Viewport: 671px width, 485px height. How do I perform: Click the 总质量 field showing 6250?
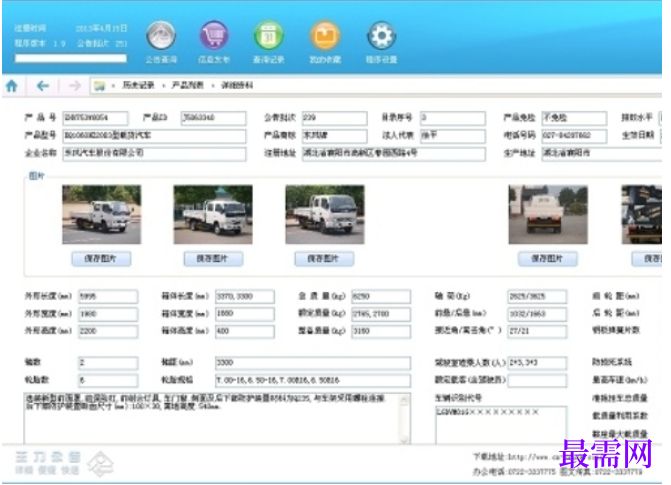[x=381, y=296]
